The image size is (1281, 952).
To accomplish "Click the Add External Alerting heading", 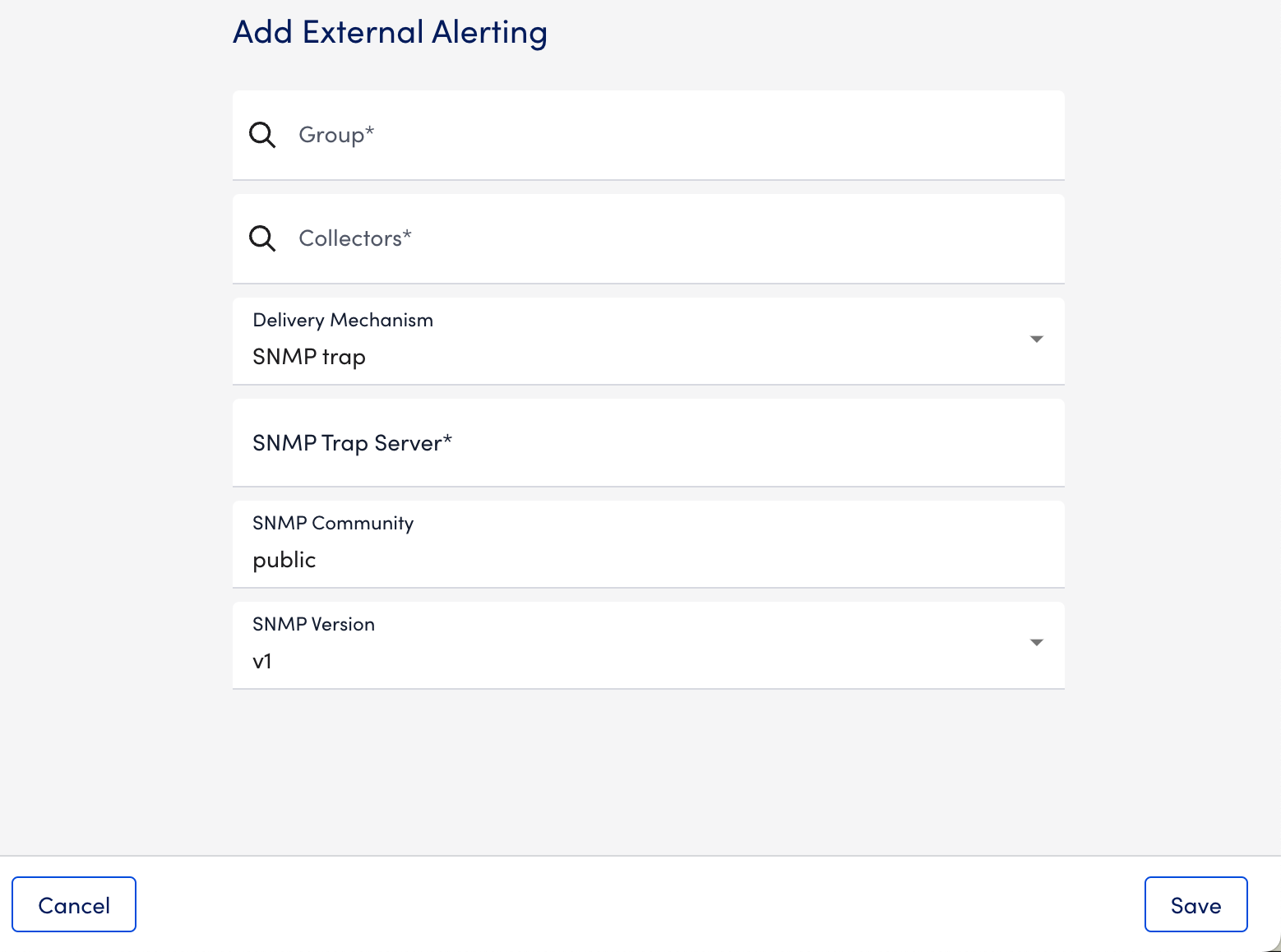I will coord(391,32).
